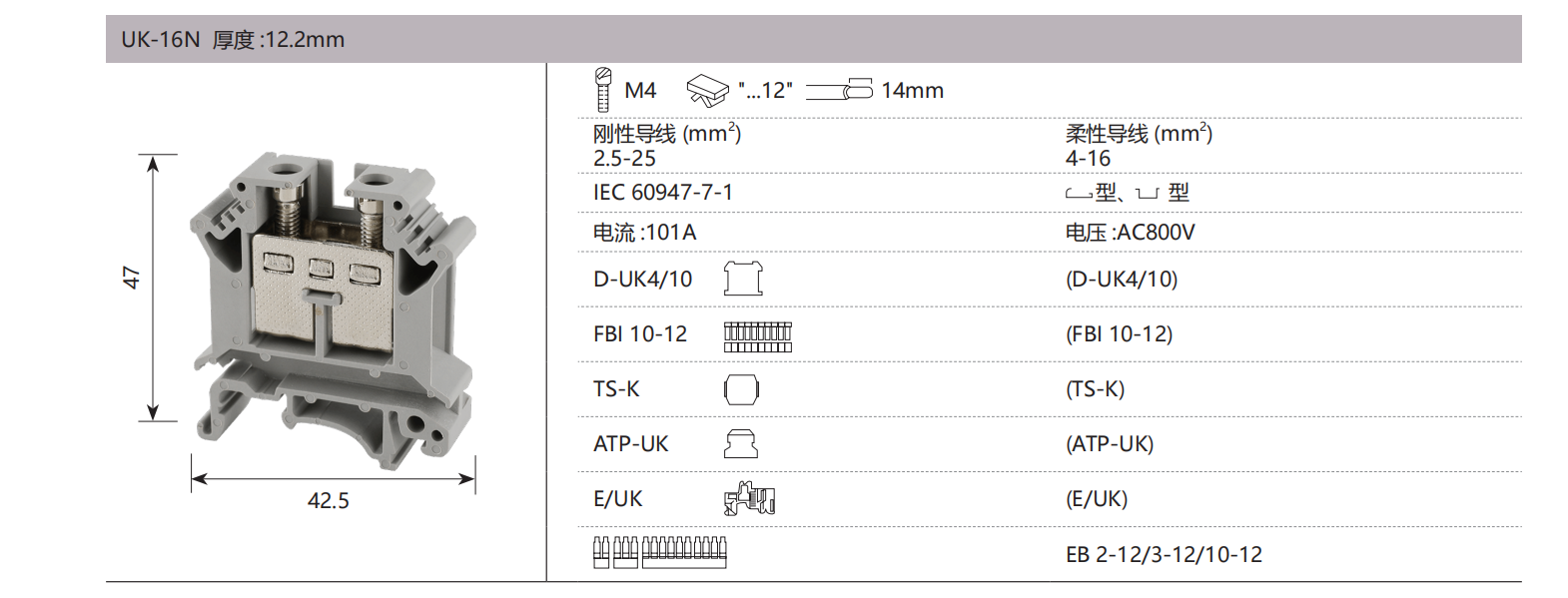Select the AC800V voltage rating text
The height and width of the screenshot is (598, 1568).
pyautogui.click(x=1130, y=233)
